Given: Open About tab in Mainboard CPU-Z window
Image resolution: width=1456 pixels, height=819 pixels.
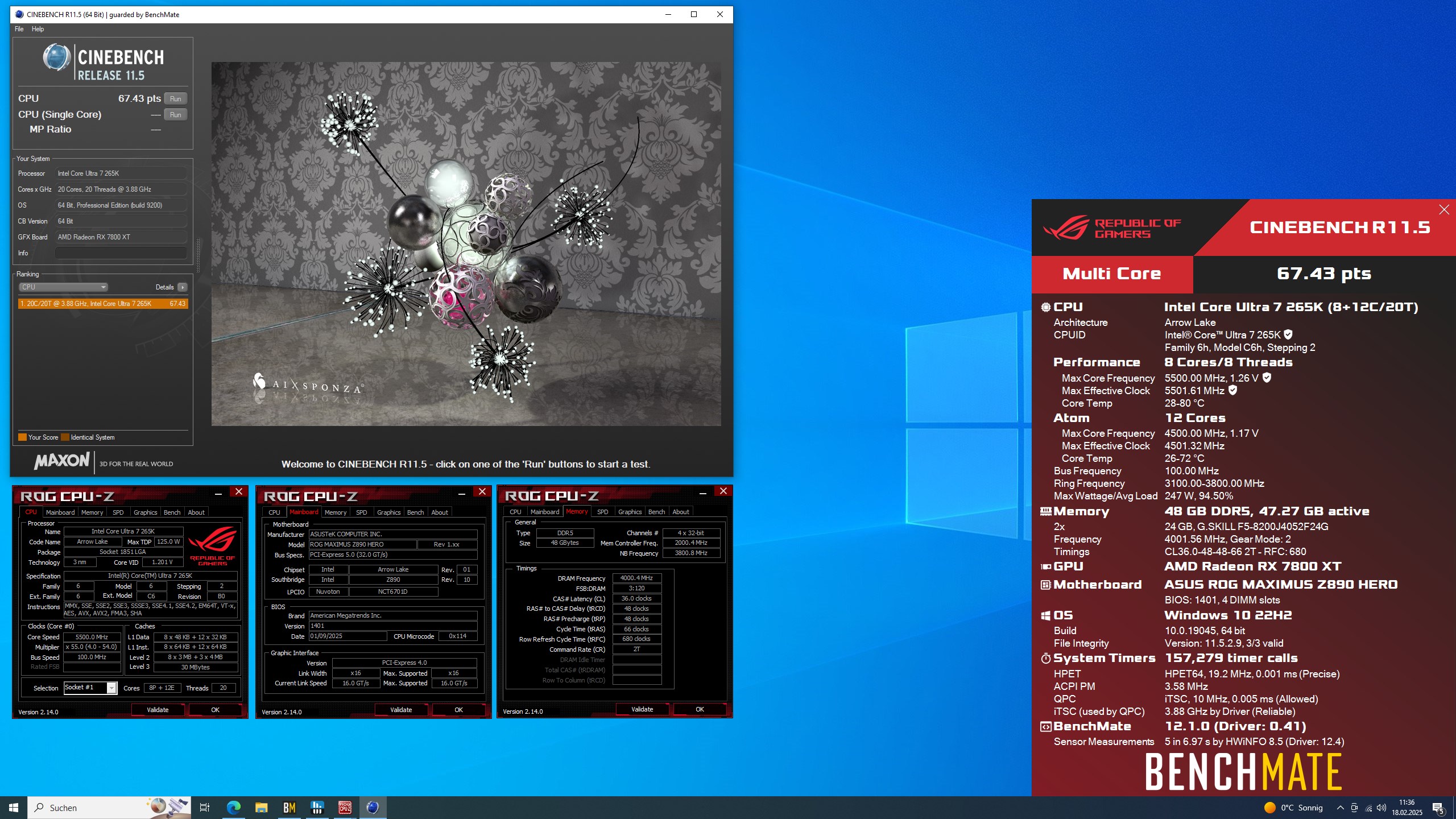Looking at the screenshot, I should [440, 512].
